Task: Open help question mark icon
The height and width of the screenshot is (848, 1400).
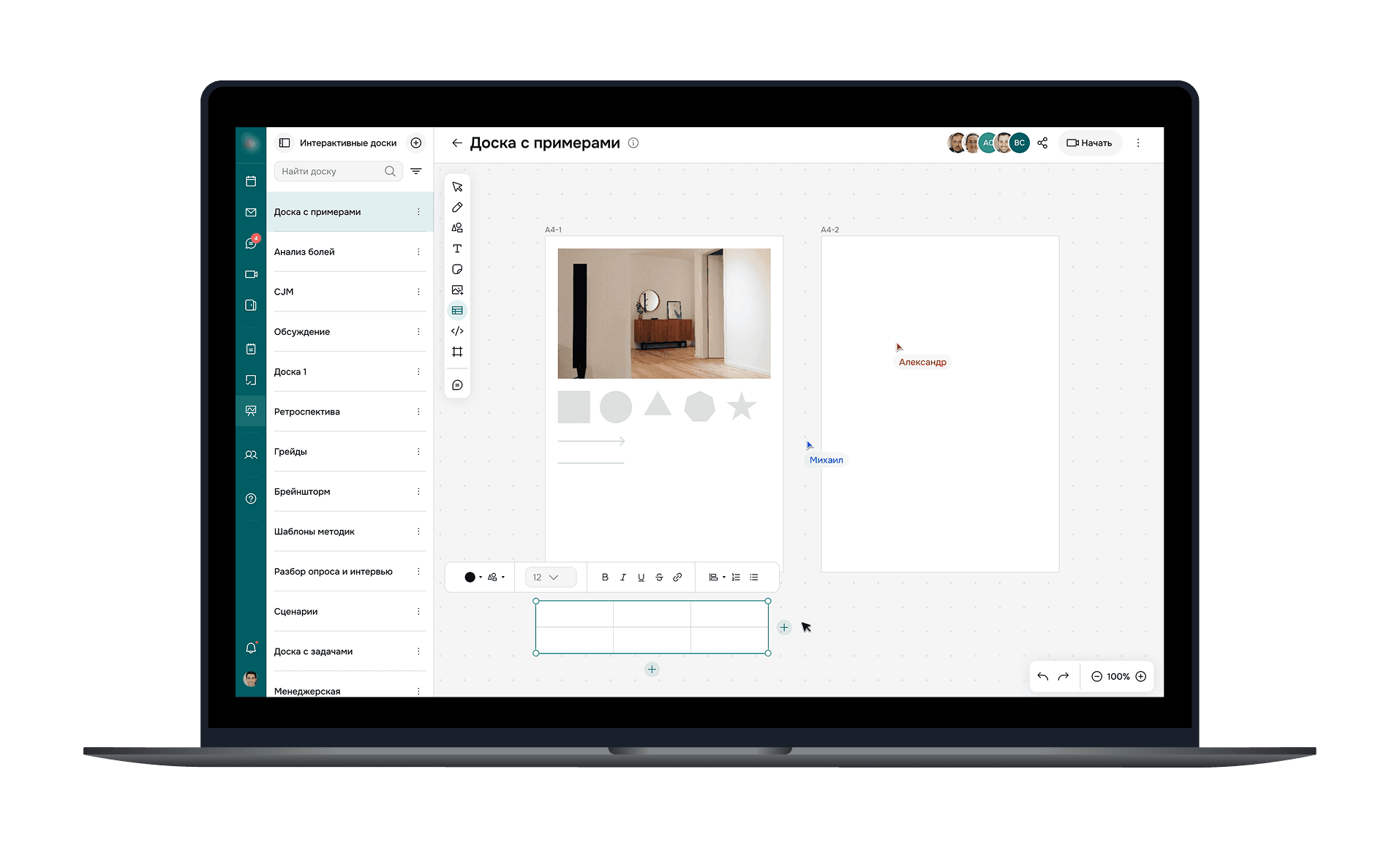Action: (251, 499)
